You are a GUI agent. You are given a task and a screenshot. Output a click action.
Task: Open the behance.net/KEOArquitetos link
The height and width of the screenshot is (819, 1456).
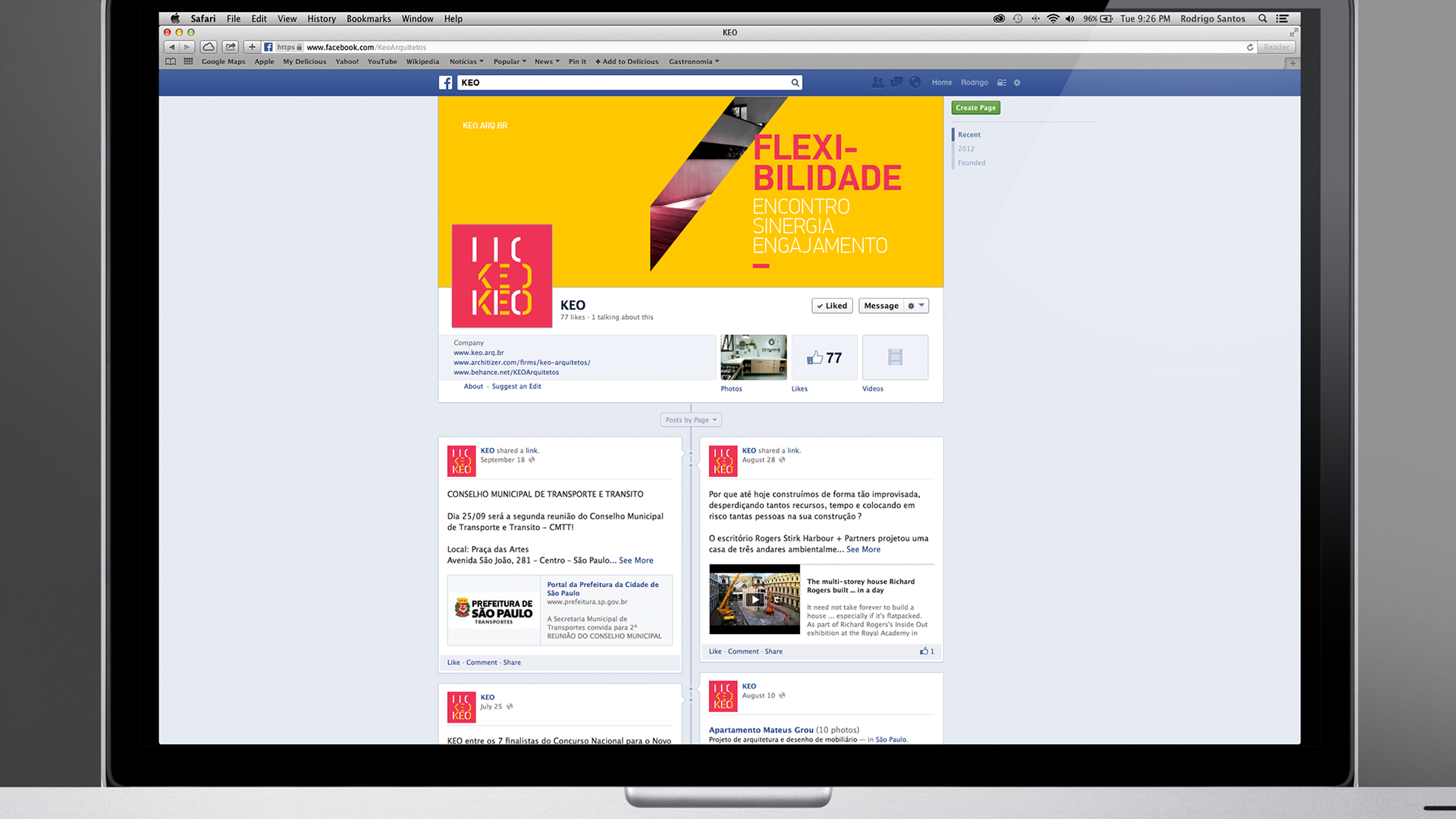506,372
